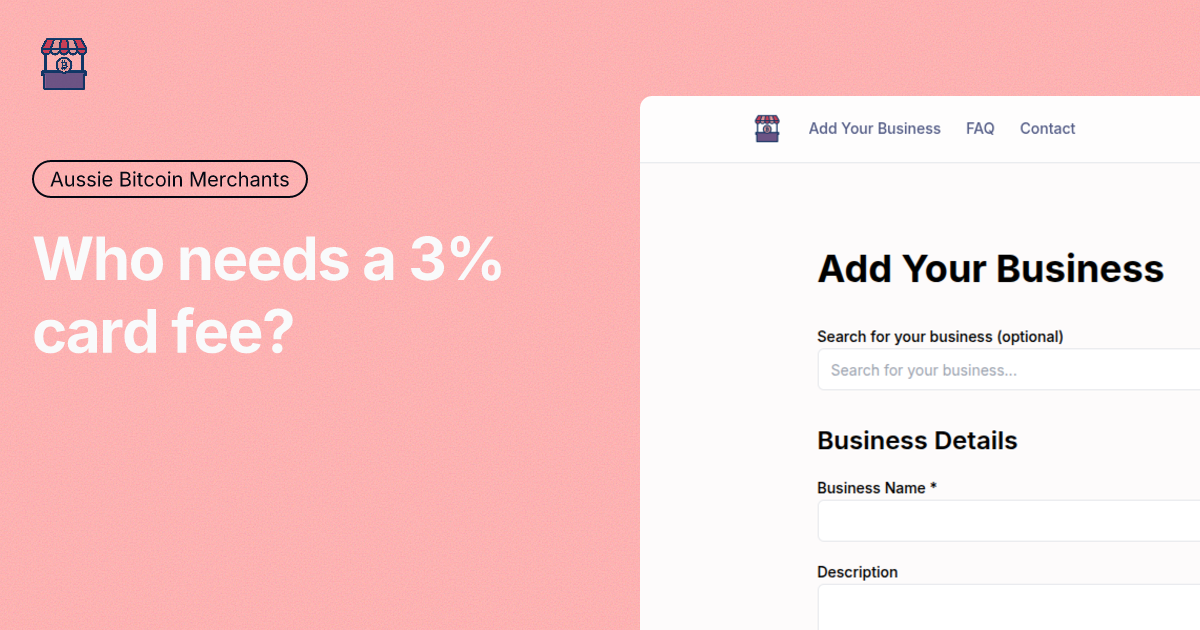1200x630 pixels.
Task: Click the Bitcoin storefront logo at top-left
Action: (64, 64)
